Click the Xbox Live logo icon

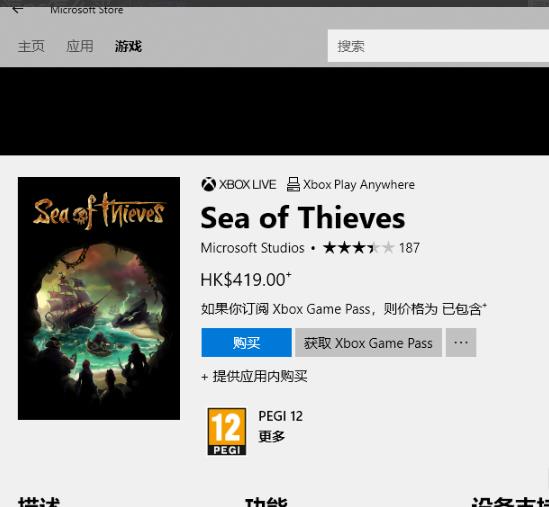pos(208,184)
